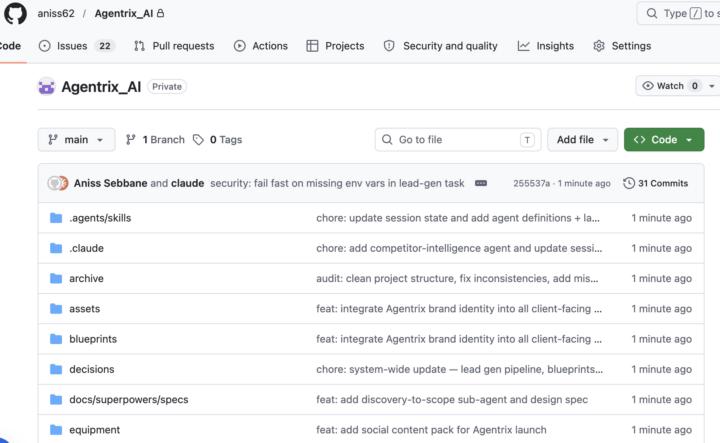Image resolution: width=720 pixels, height=443 pixels.
Task: Open the main branch selector dropdown
Action: (x=76, y=140)
